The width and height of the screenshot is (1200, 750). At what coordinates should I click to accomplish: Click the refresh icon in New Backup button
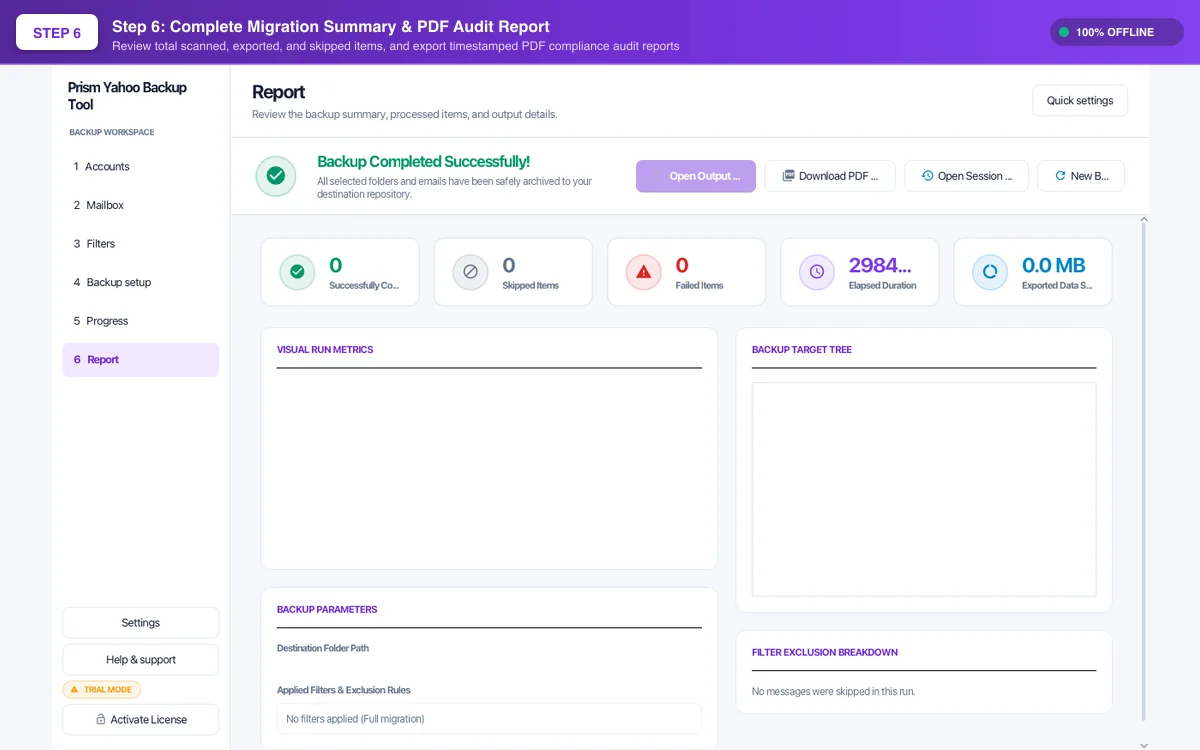click(1060, 176)
